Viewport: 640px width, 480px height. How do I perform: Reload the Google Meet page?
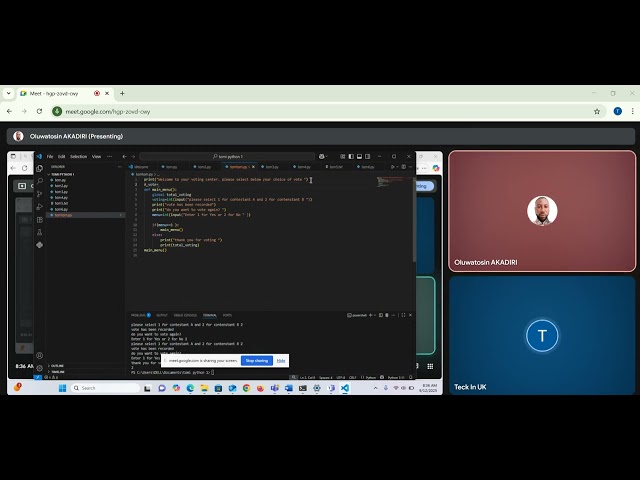point(39,111)
